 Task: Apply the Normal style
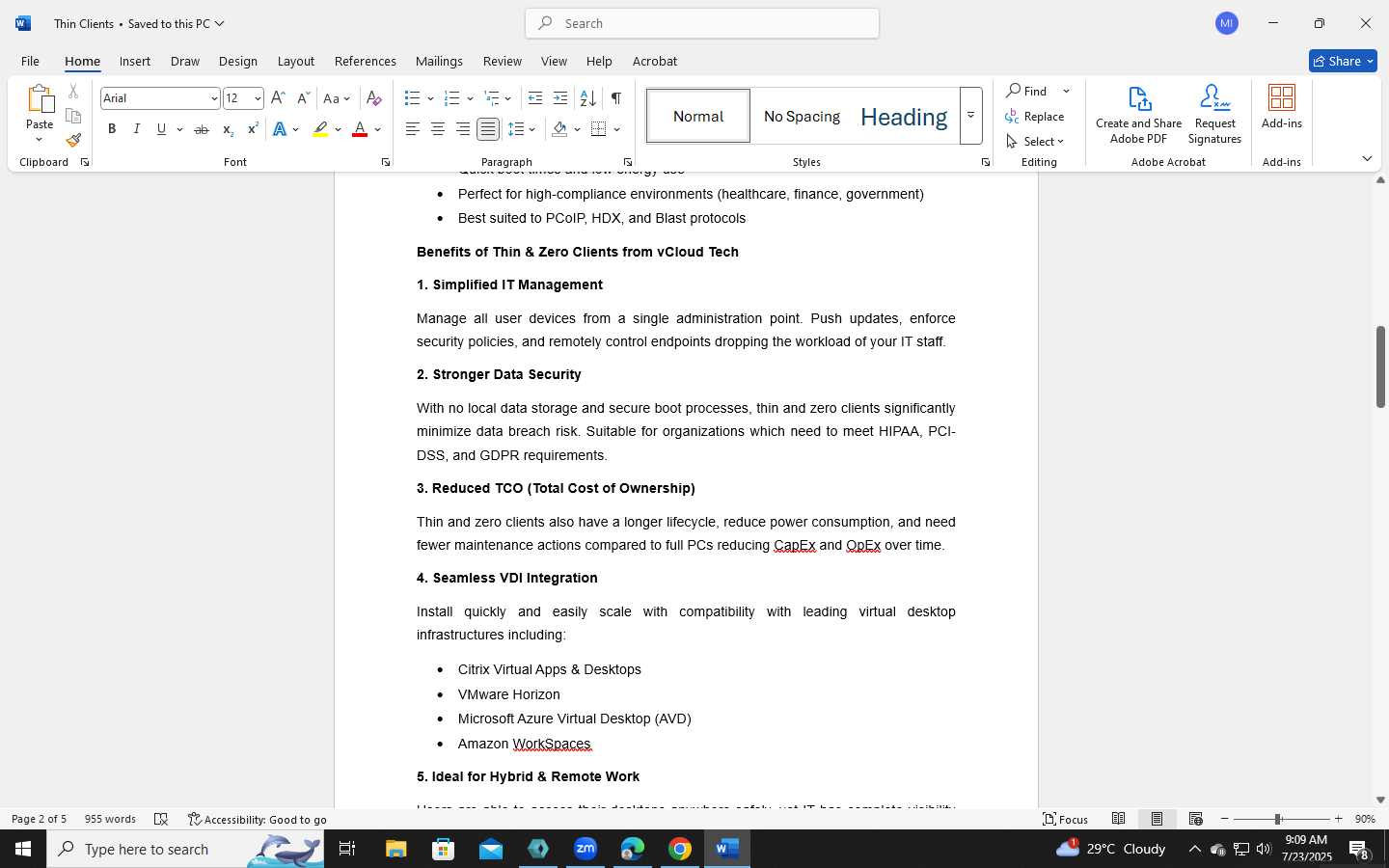pos(698,116)
